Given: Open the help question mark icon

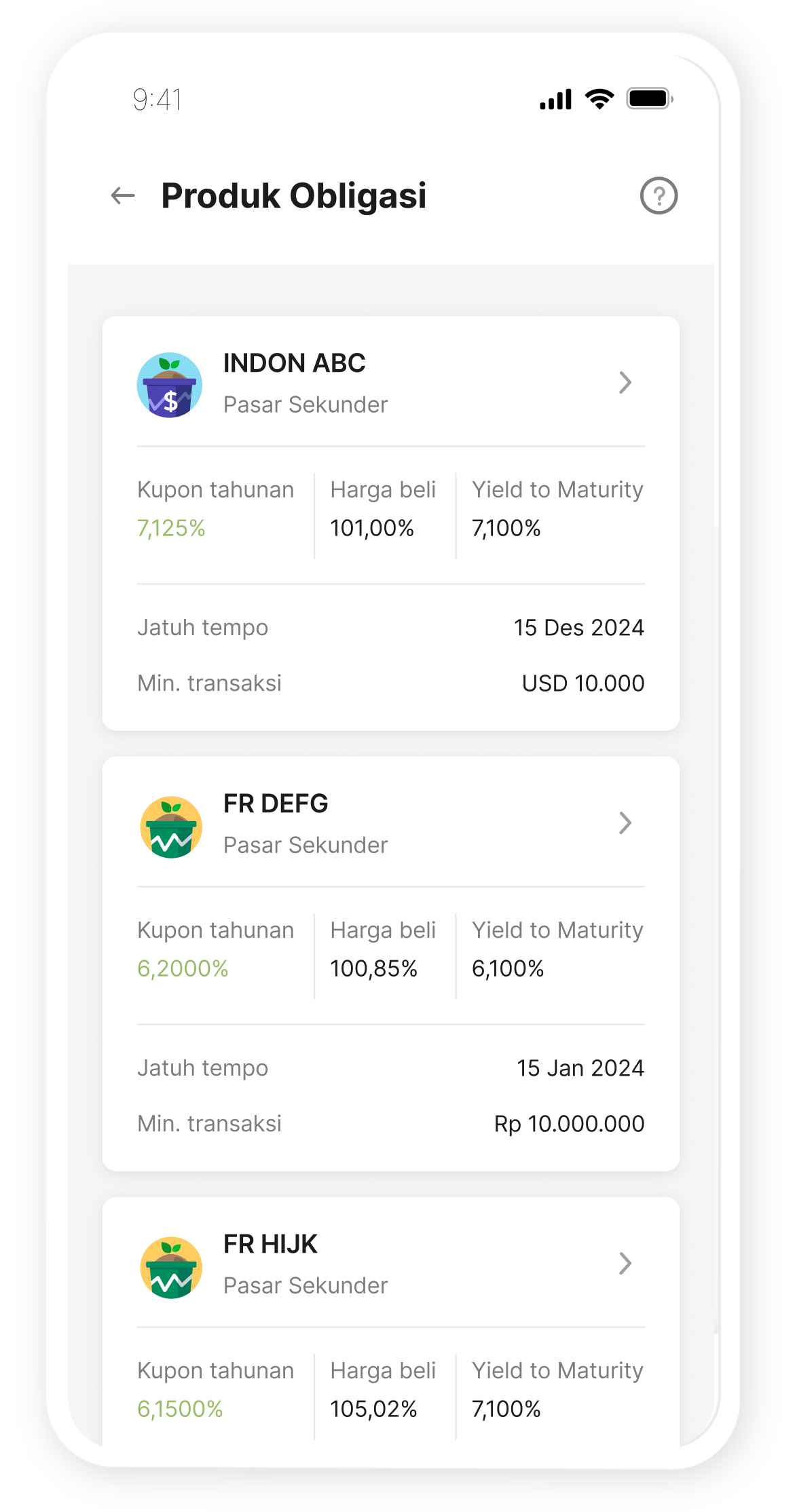Looking at the screenshot, I should click(x=659, y=196).
